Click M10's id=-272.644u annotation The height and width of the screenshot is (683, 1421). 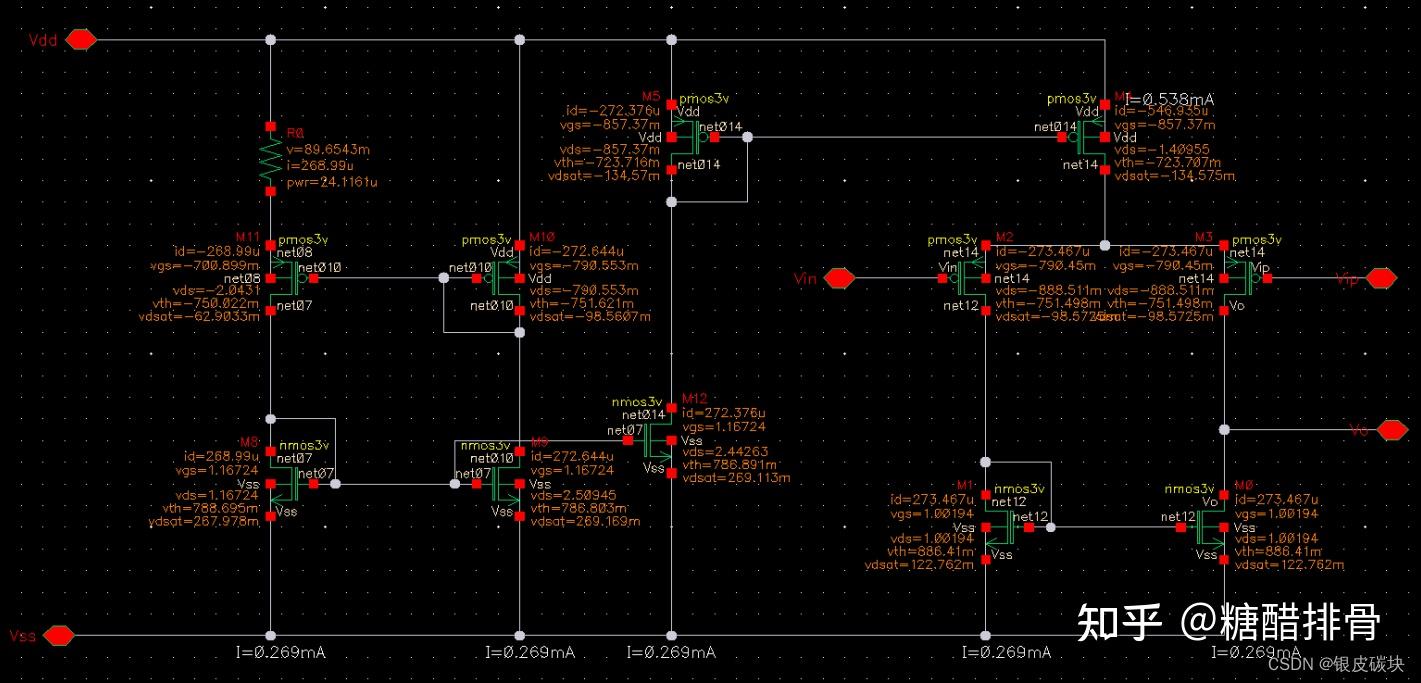[576, 251]
